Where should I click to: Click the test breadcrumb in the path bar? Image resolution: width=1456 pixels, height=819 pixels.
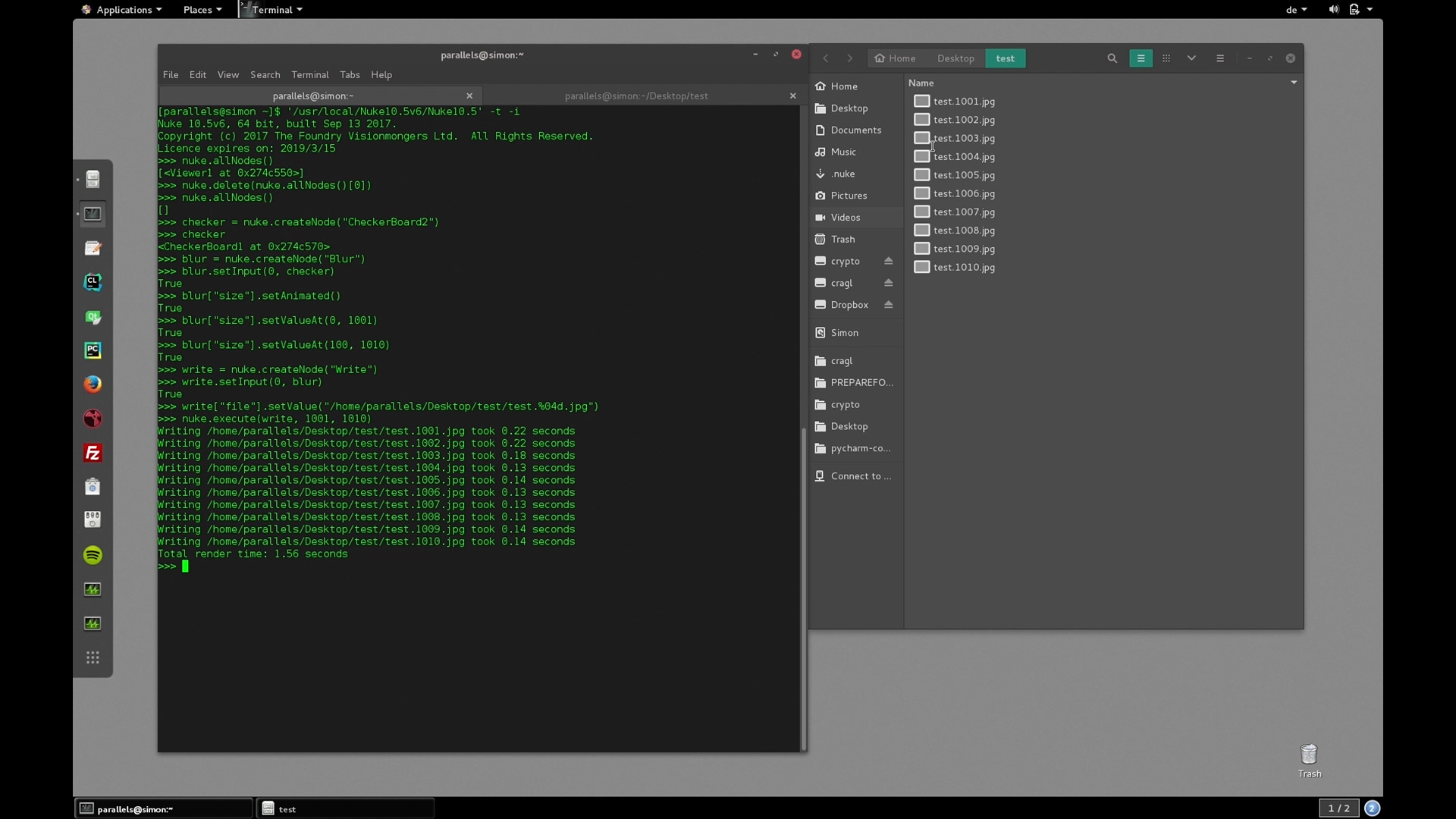point(1006,58)
